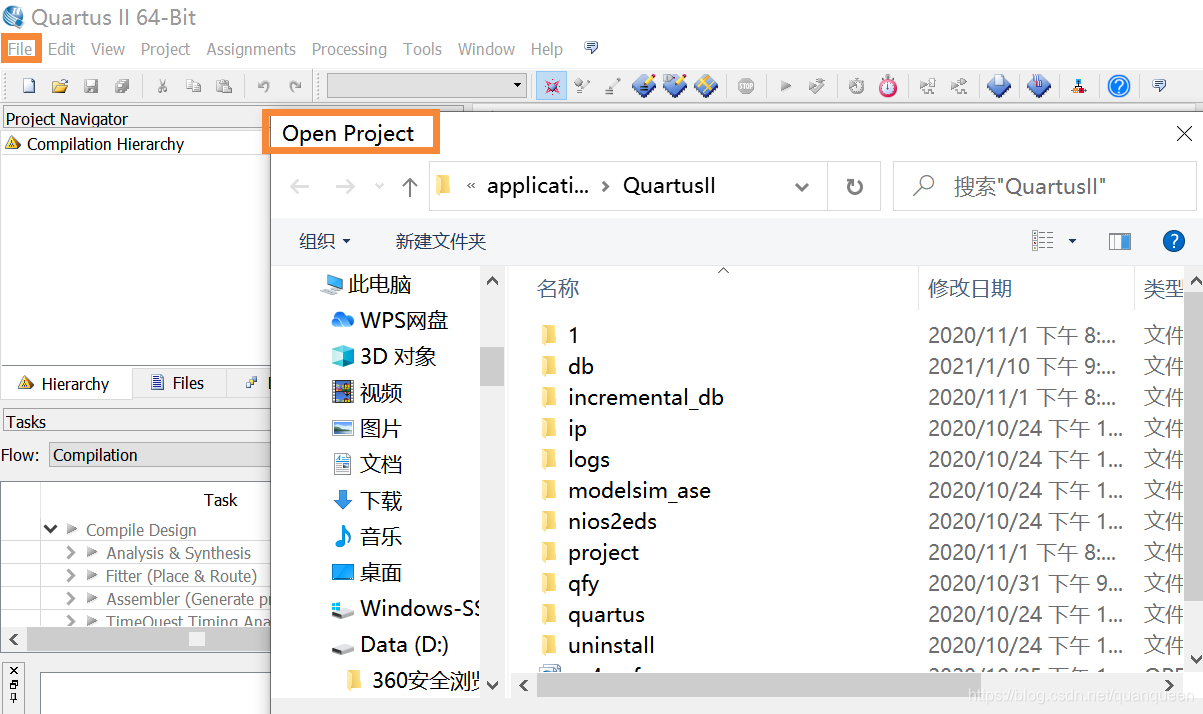Click the search QuartusII input field
This screenshot has width=1203, height=714.
pyautogui.click(x=1046, y=186)
